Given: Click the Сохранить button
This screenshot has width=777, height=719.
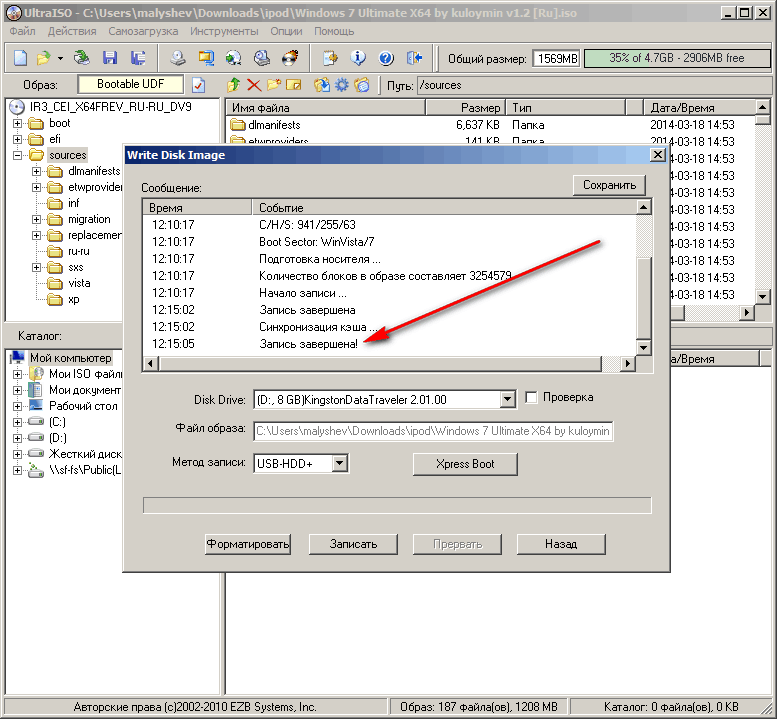Looking at the screenshot, I should [x=610, y=185].
